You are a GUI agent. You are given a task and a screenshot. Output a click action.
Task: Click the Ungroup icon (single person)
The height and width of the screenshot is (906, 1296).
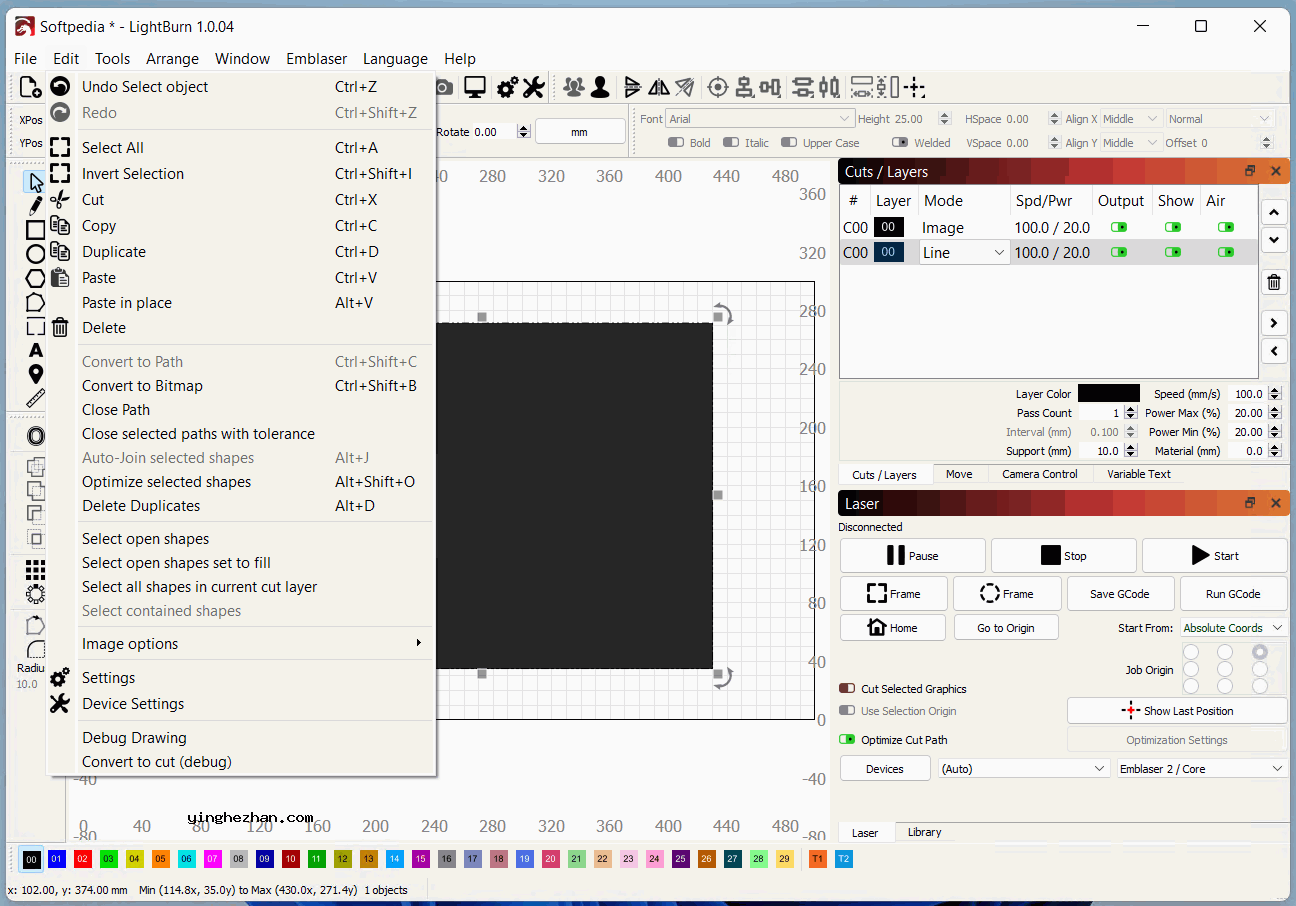(600, 88)
